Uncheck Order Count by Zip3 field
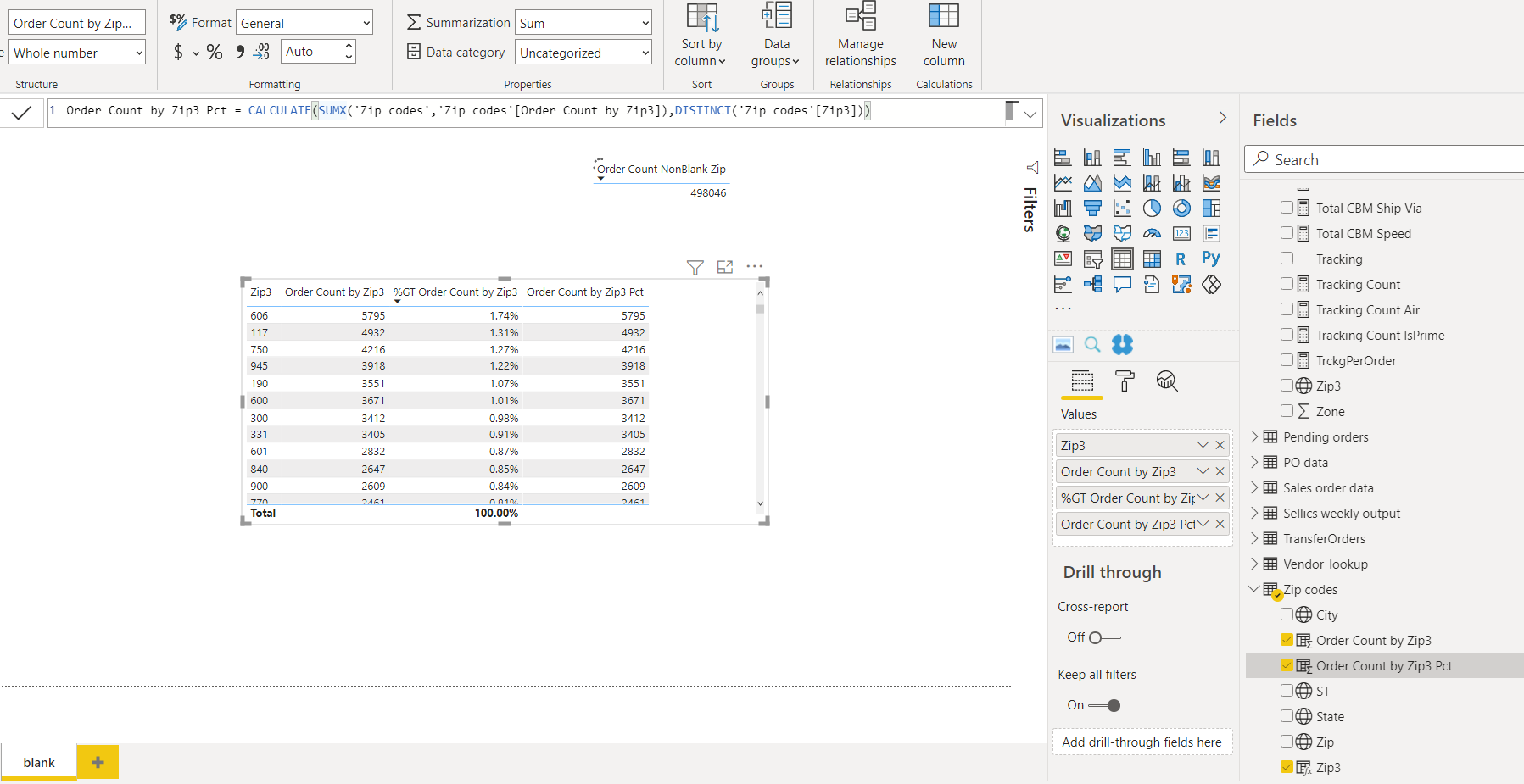 (x=1287, y=639)
